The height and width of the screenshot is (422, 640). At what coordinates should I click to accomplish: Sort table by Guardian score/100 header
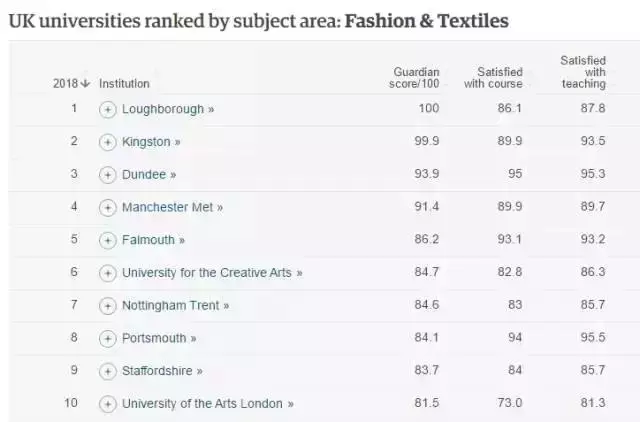pyautogui.click(x=414, y=78)
